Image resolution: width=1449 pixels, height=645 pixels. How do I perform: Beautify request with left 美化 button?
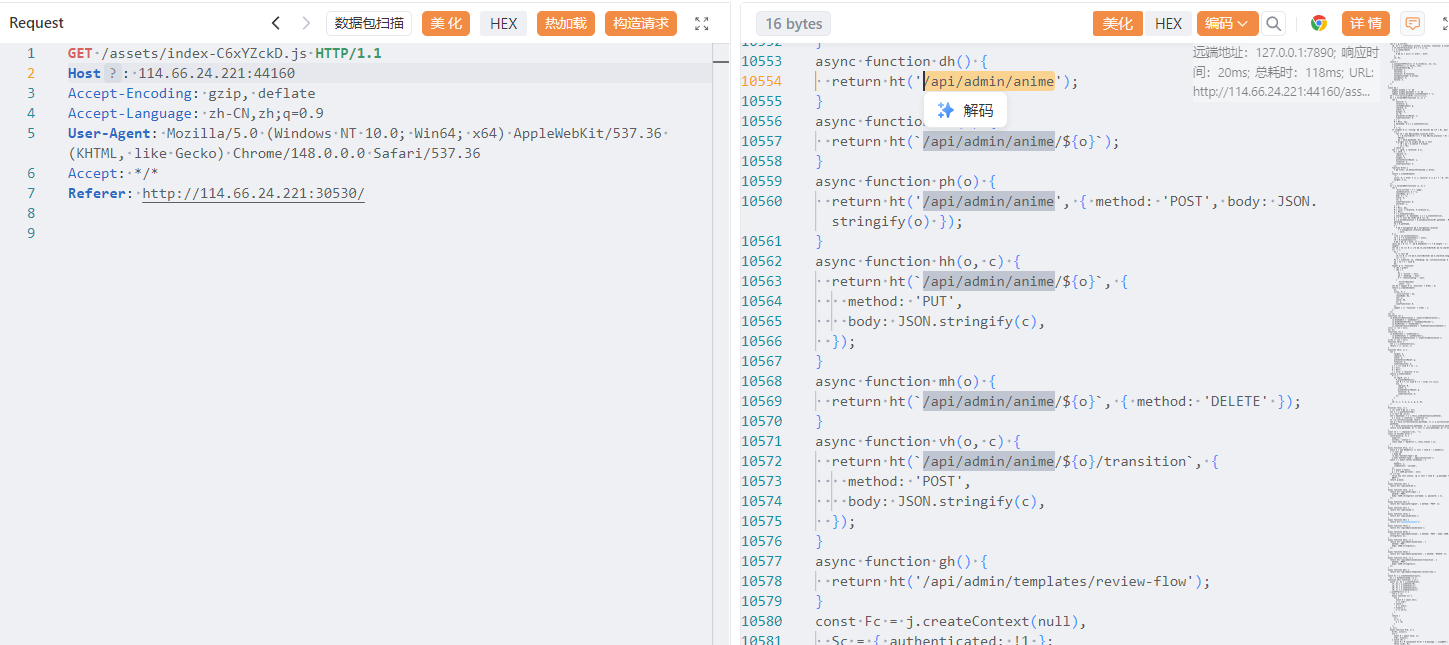click(x=446, y=23)
